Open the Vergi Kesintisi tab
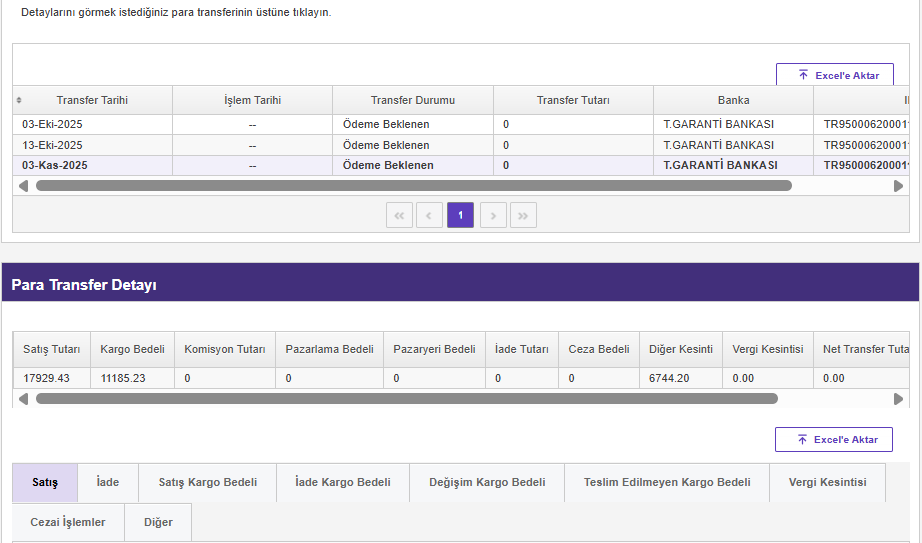This screenshot has width=922, height=543. (827, 482)
